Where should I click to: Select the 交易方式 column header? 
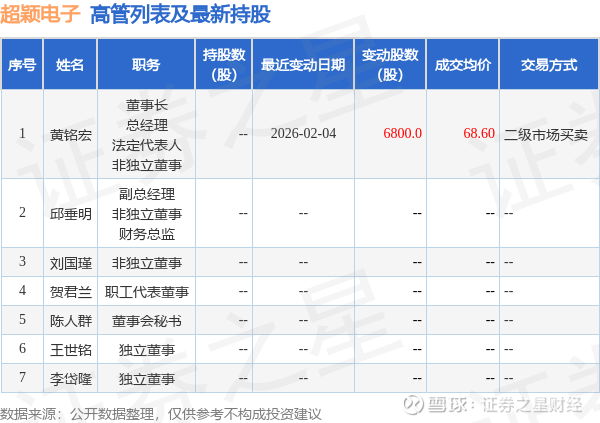pyautogui.click(x=549, y=65)
